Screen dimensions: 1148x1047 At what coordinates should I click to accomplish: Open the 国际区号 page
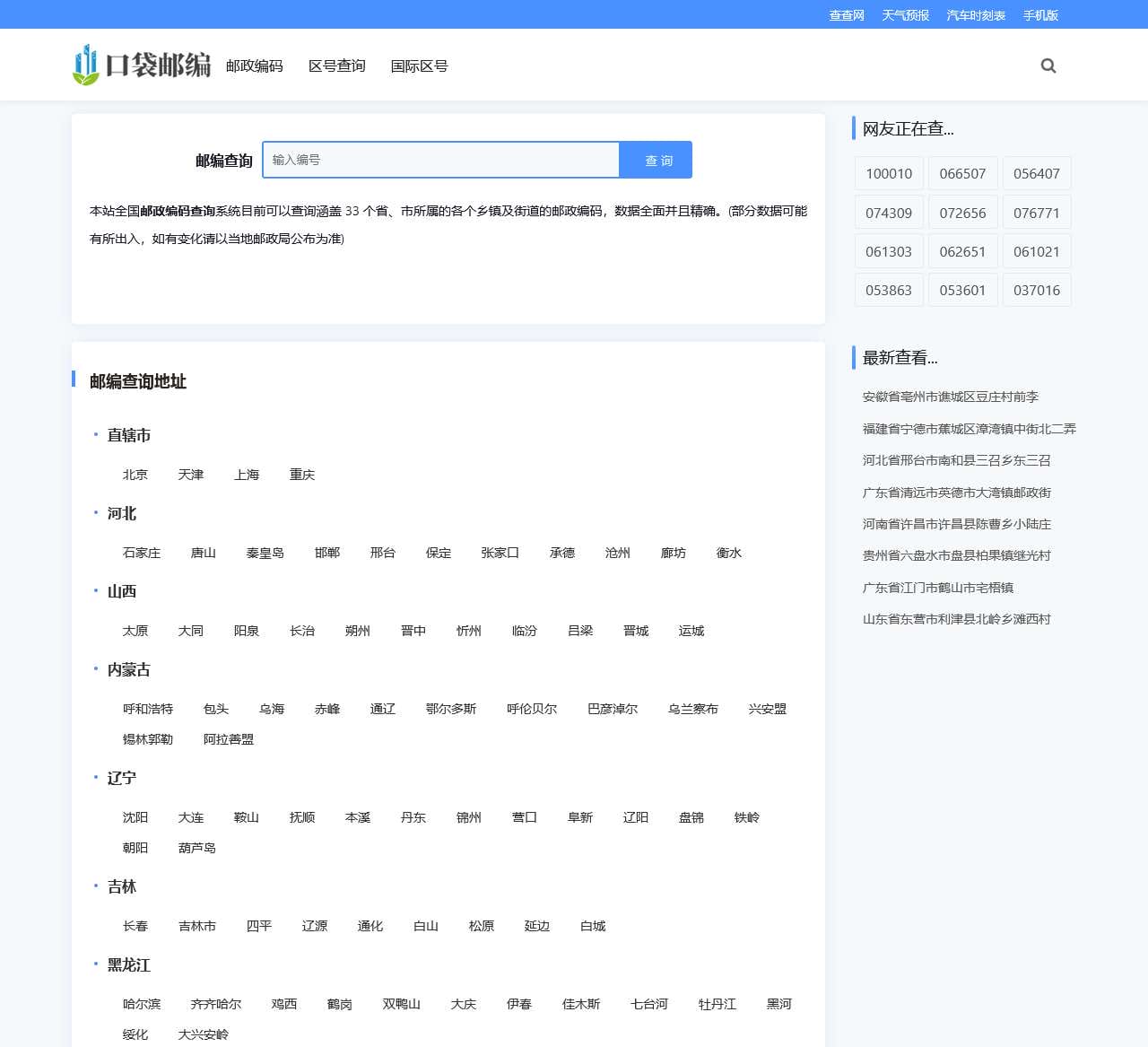(x=419, y=65)
